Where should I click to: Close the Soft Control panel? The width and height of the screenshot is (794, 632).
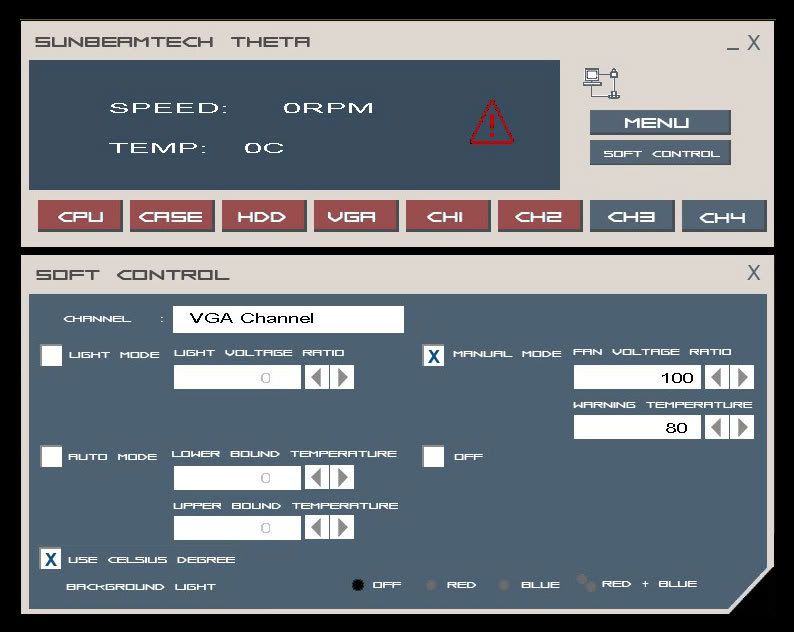(753, 272)
